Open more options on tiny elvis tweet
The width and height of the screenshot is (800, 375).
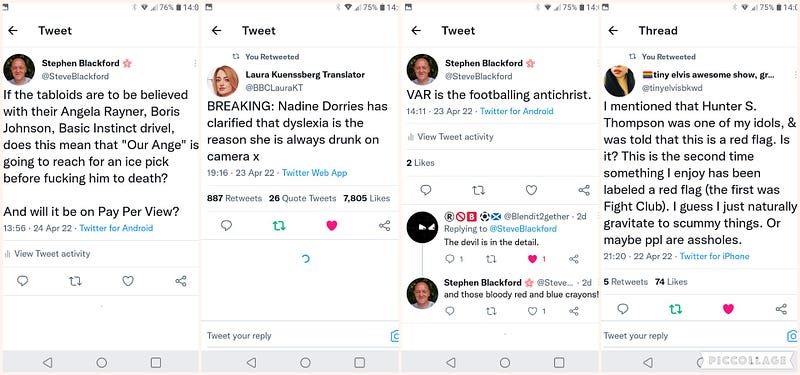[x=795, y=75]
